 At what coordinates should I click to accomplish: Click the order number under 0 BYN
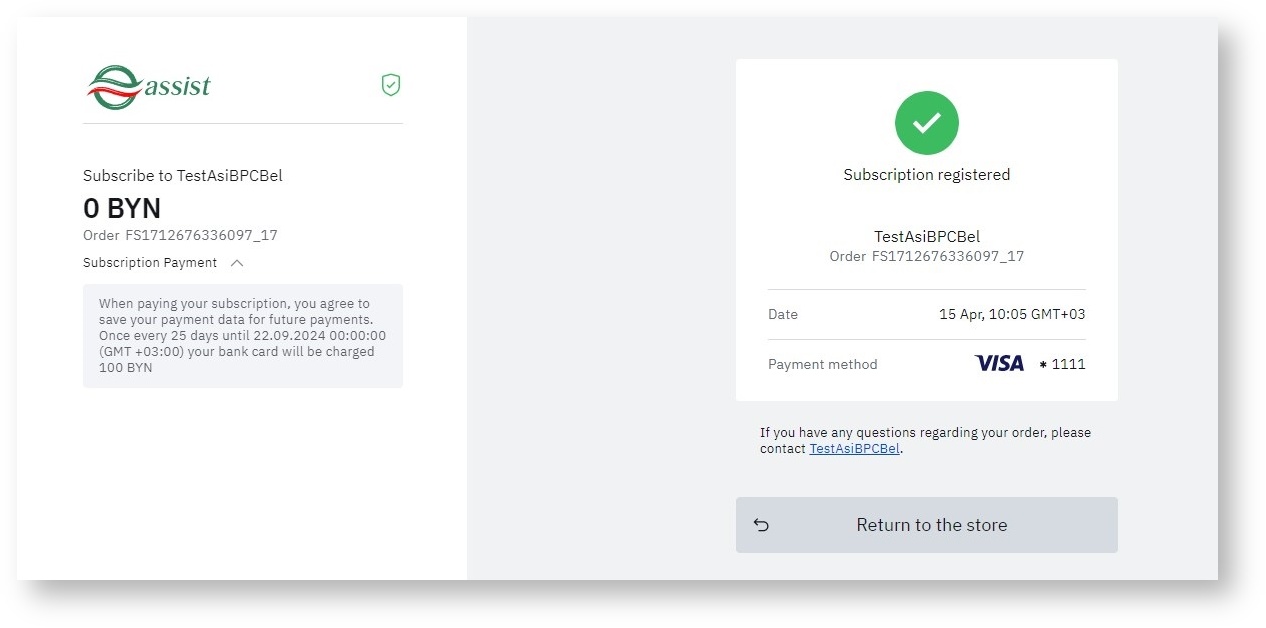(180, 236)
